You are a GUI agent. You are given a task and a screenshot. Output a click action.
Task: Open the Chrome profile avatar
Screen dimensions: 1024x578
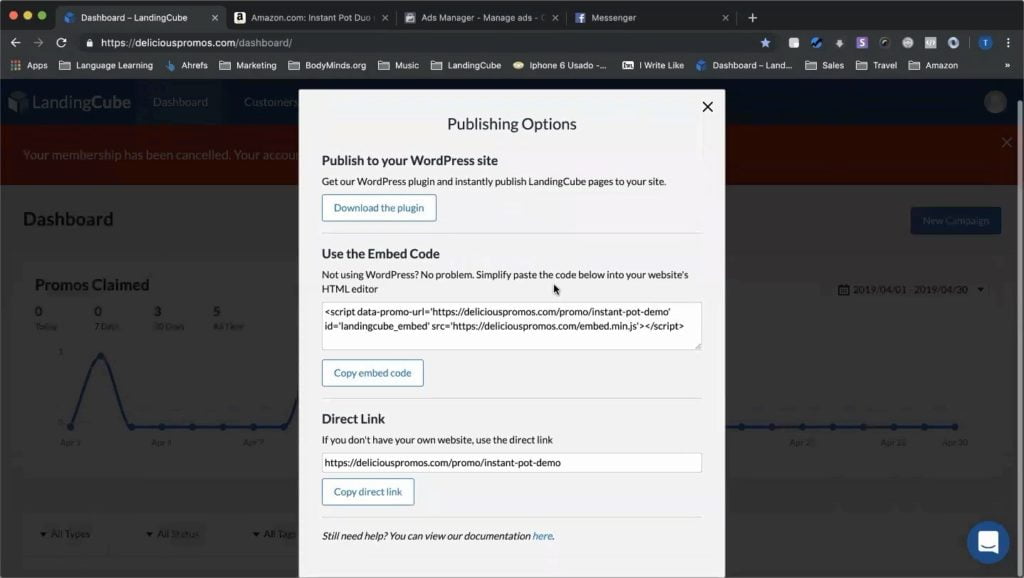(x=985, y=42)
